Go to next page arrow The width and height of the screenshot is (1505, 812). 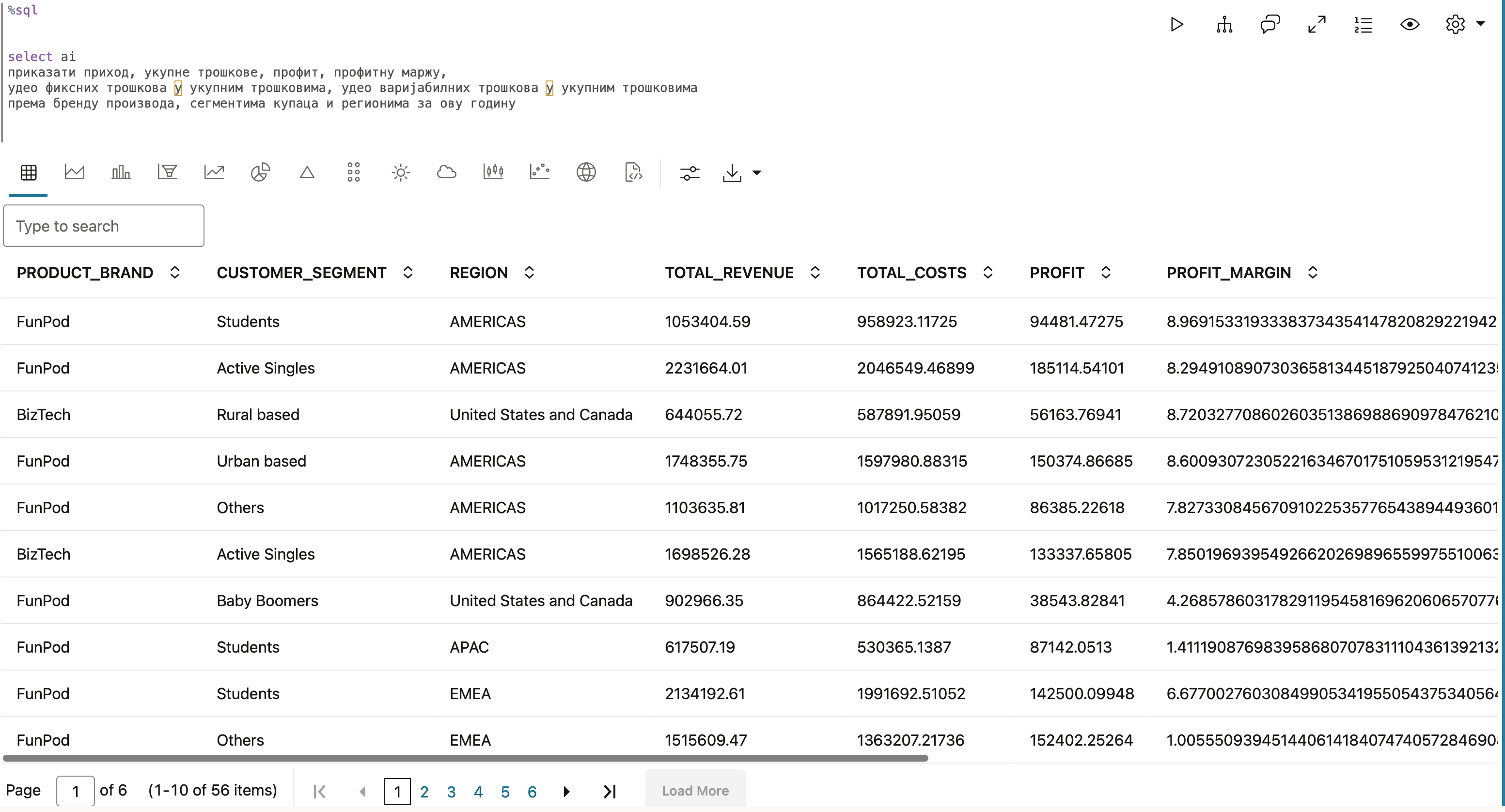point(566,792)
